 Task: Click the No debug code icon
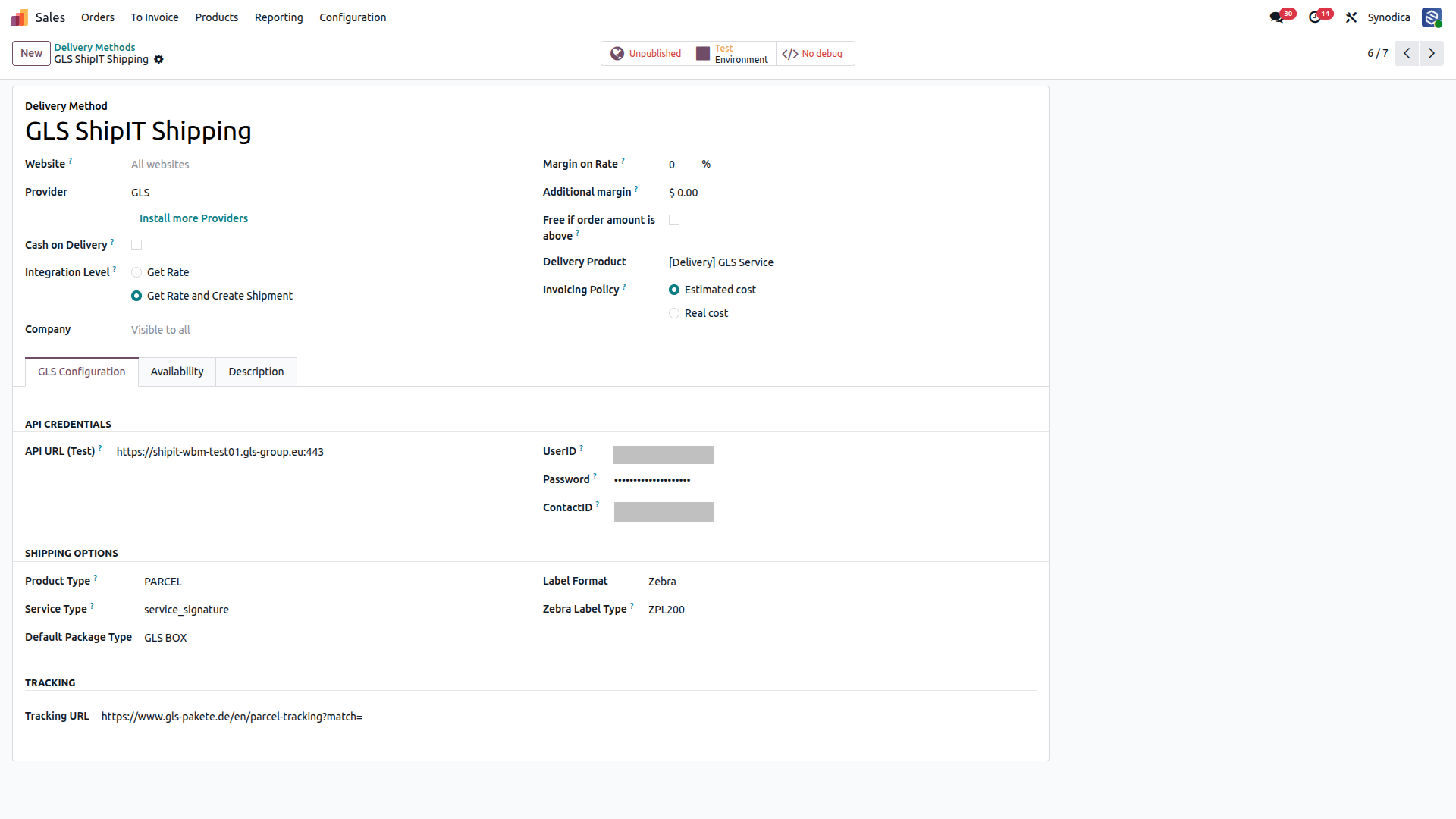pos(790,54)
